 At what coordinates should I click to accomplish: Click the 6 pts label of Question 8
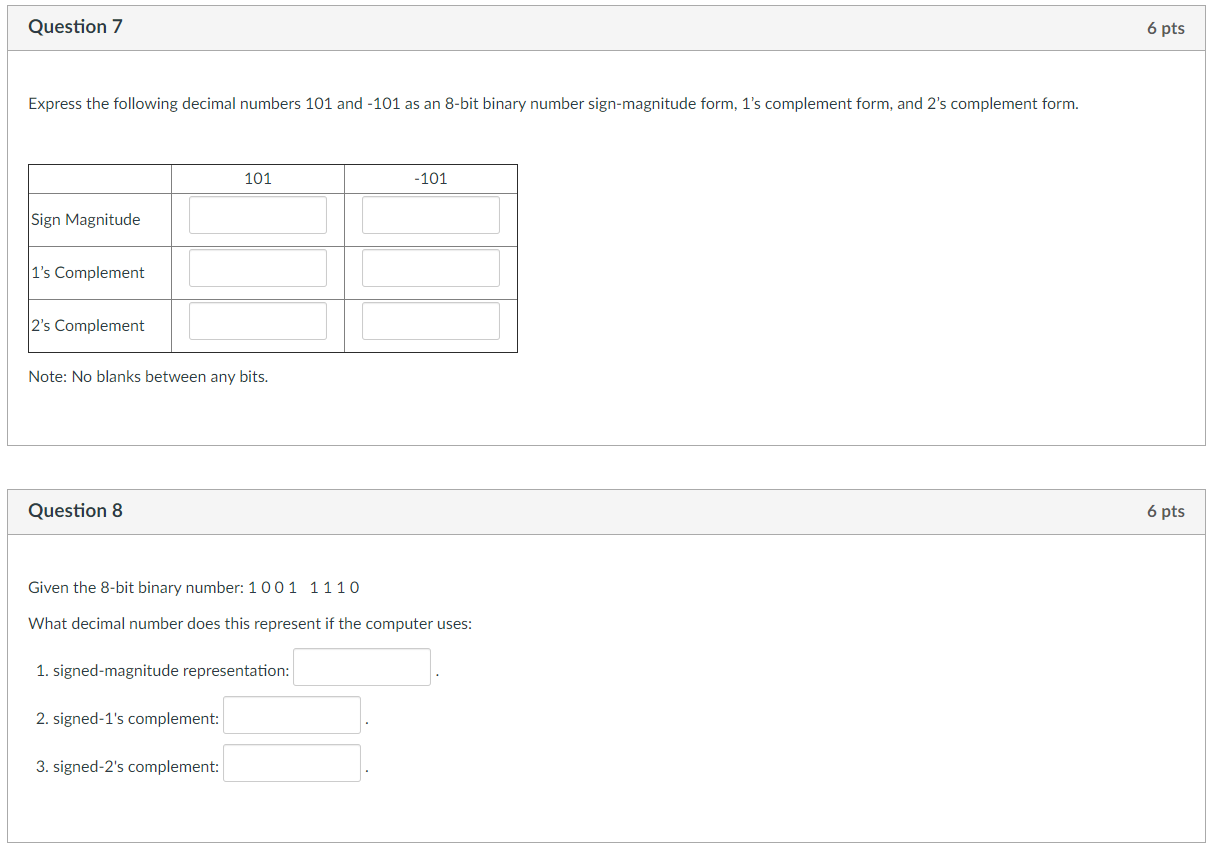coord(1166,511)
